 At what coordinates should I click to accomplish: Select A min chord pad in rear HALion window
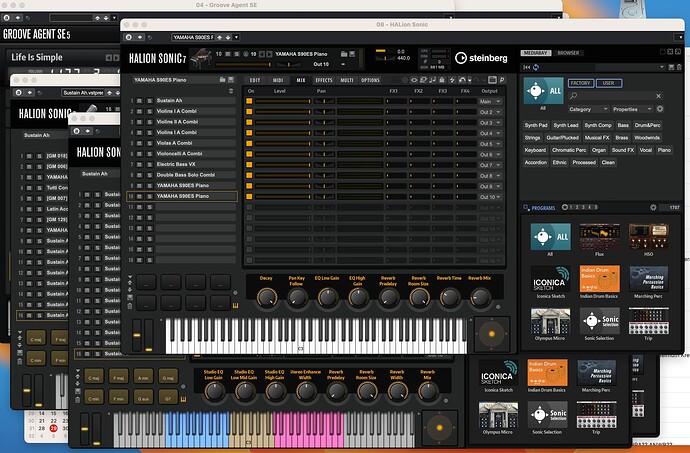143,377
